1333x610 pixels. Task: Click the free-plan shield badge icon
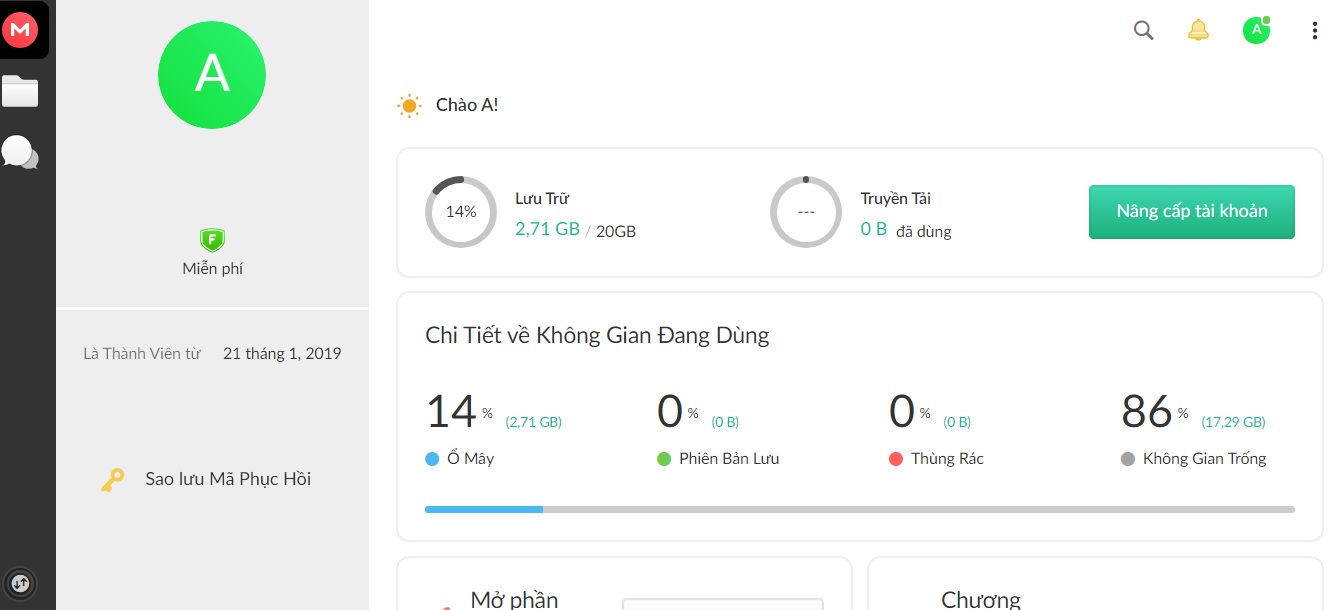click(212, 239)
